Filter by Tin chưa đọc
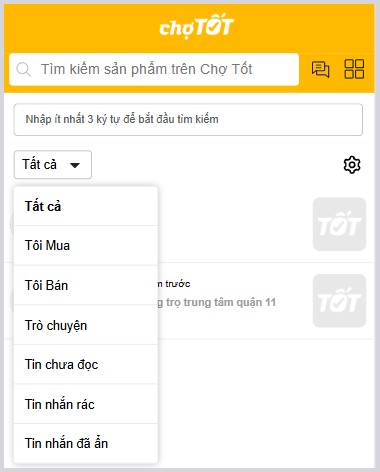 point(86,364)
